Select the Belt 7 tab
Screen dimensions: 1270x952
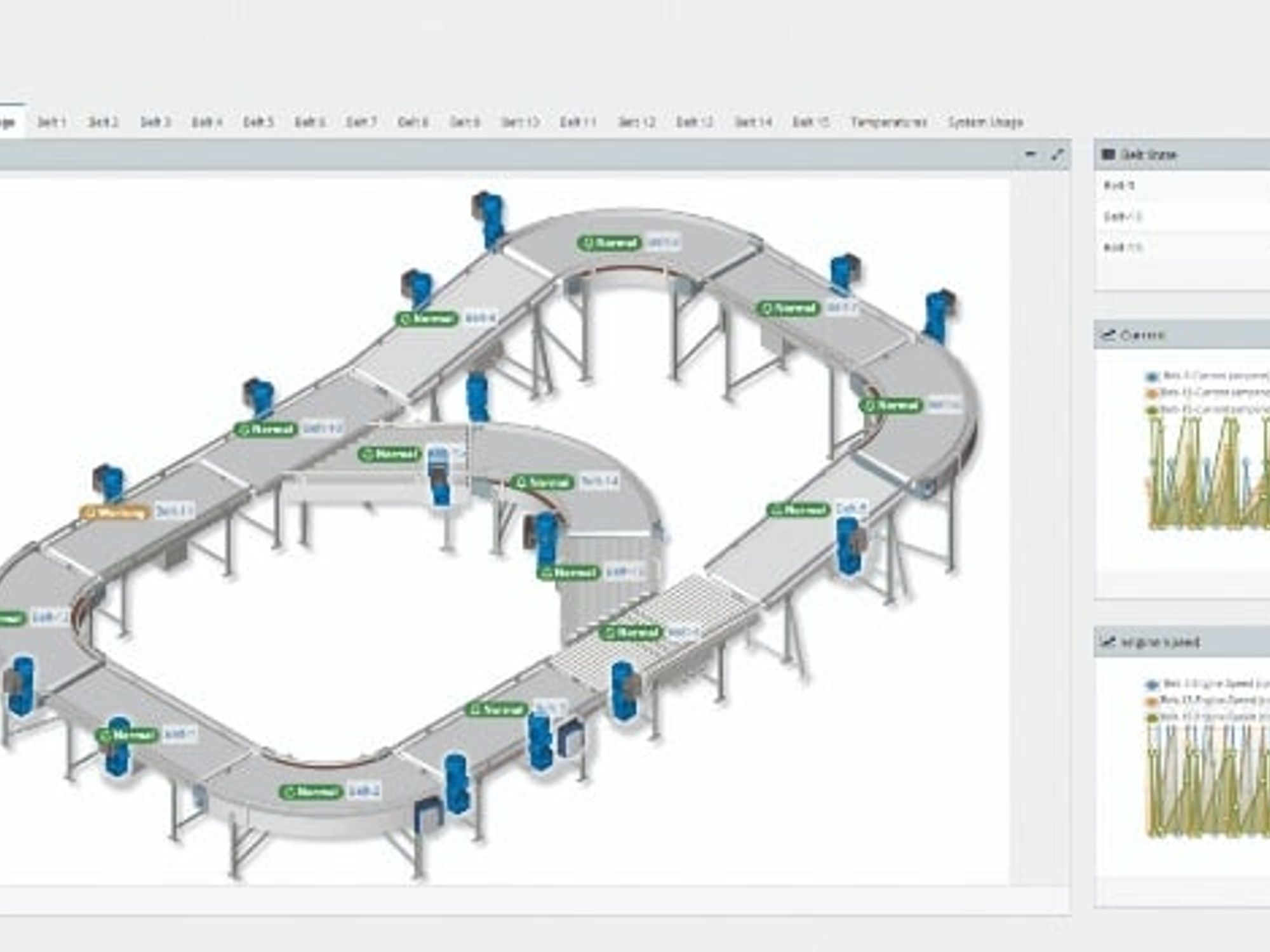click(x=361, y=121)
